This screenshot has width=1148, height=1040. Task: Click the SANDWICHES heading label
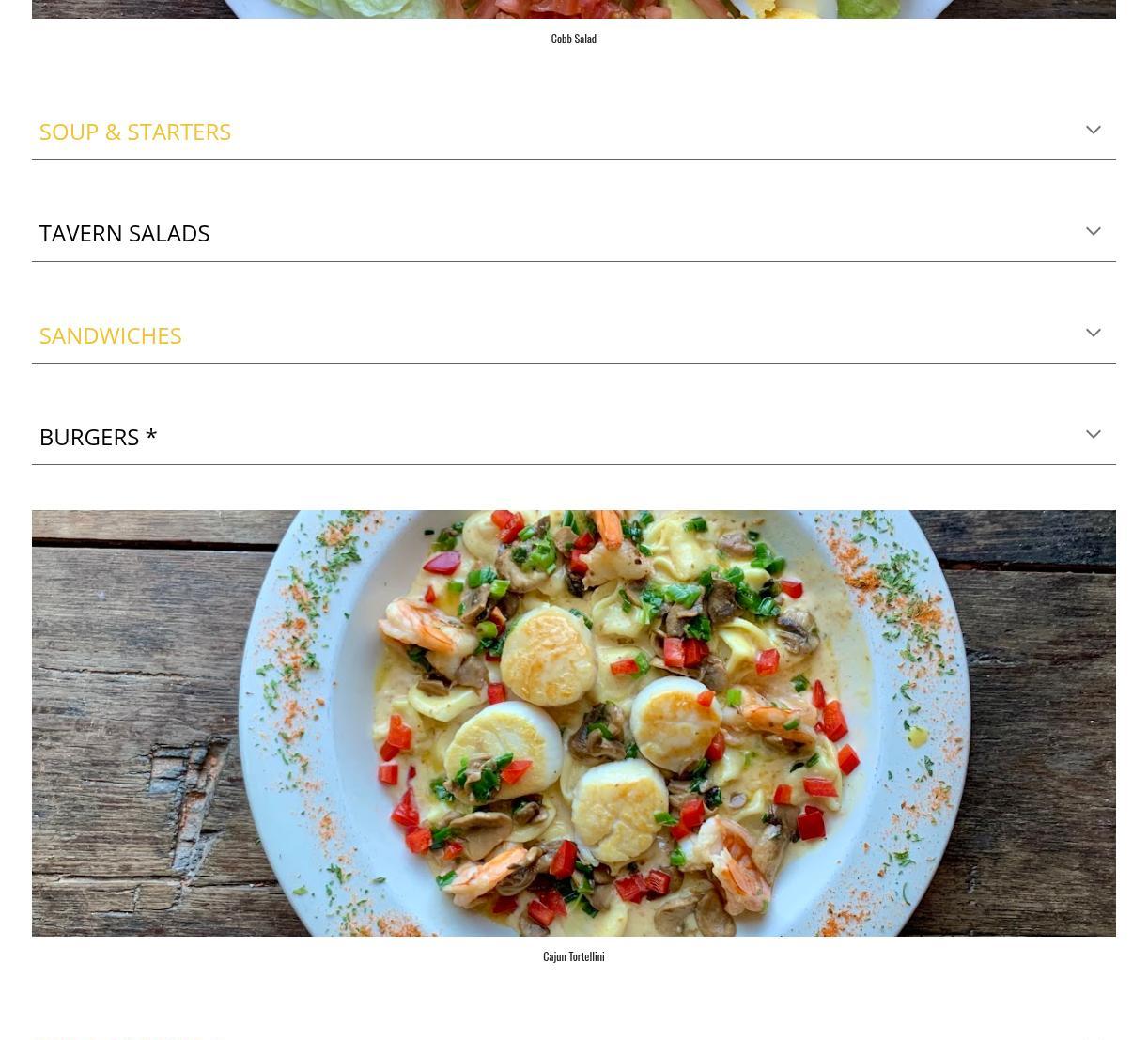(110, 335)
